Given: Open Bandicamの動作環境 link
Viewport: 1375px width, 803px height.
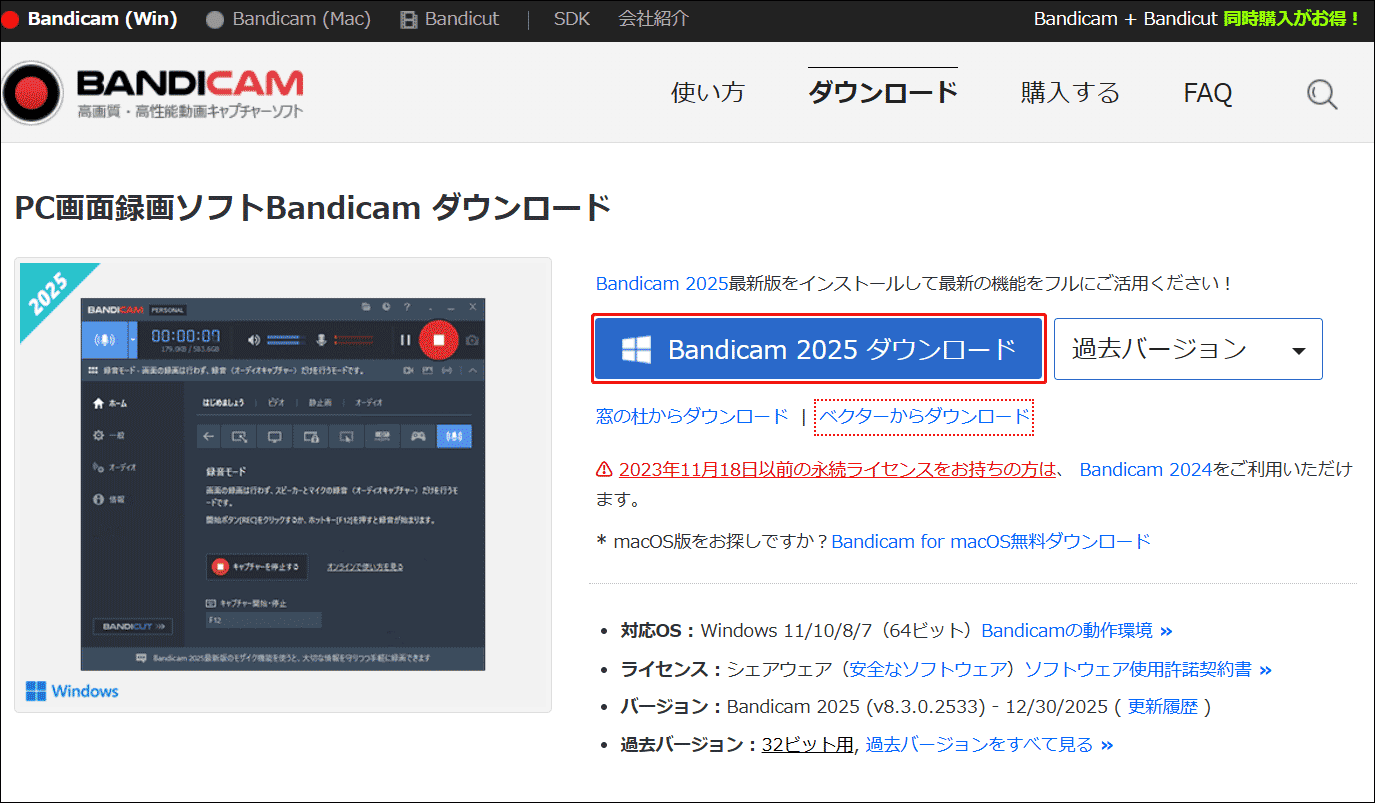Looking at the screenshot, I should pyautogui.click(x=1077, y=631).
